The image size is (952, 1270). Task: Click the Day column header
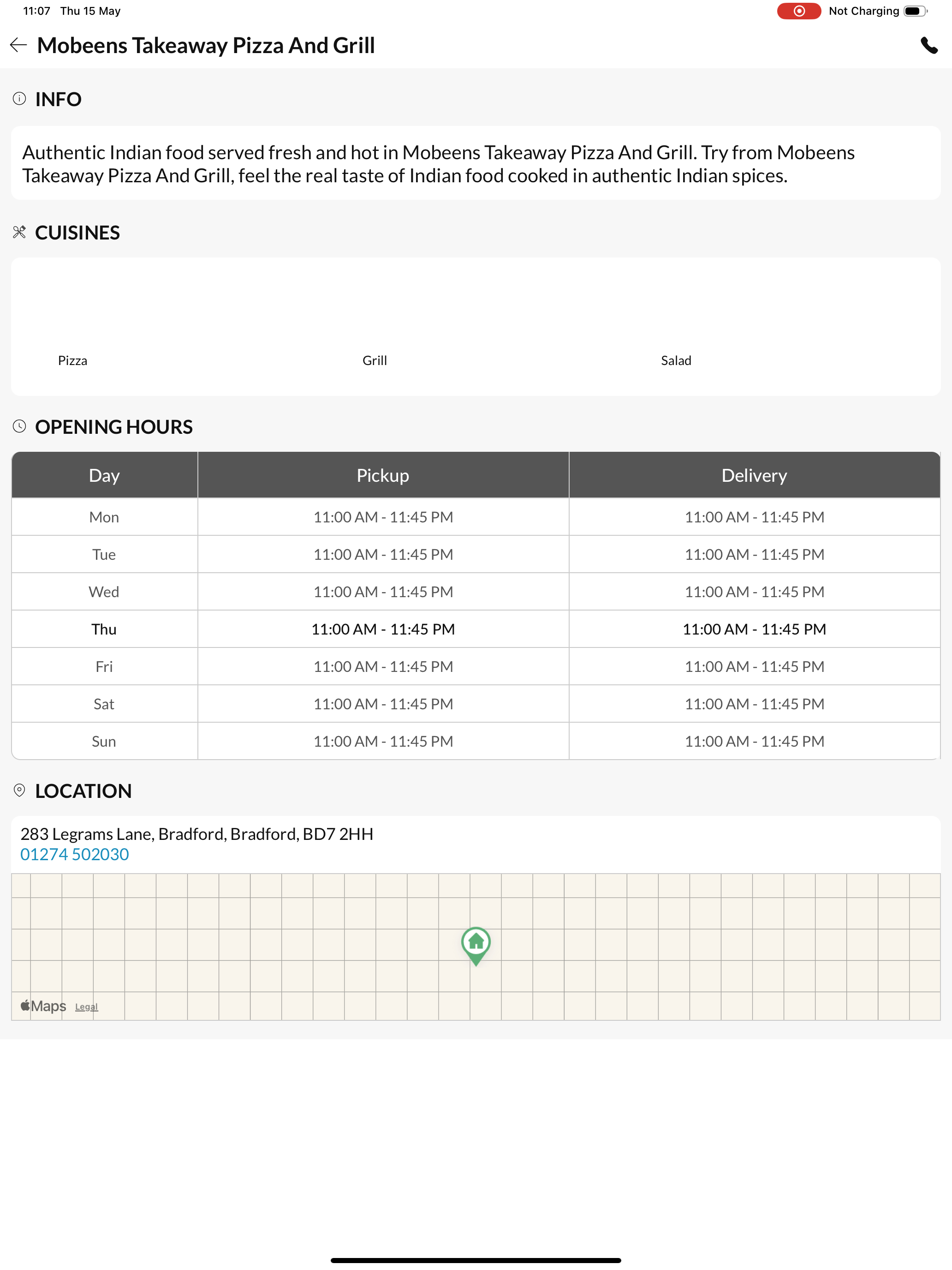104,475
